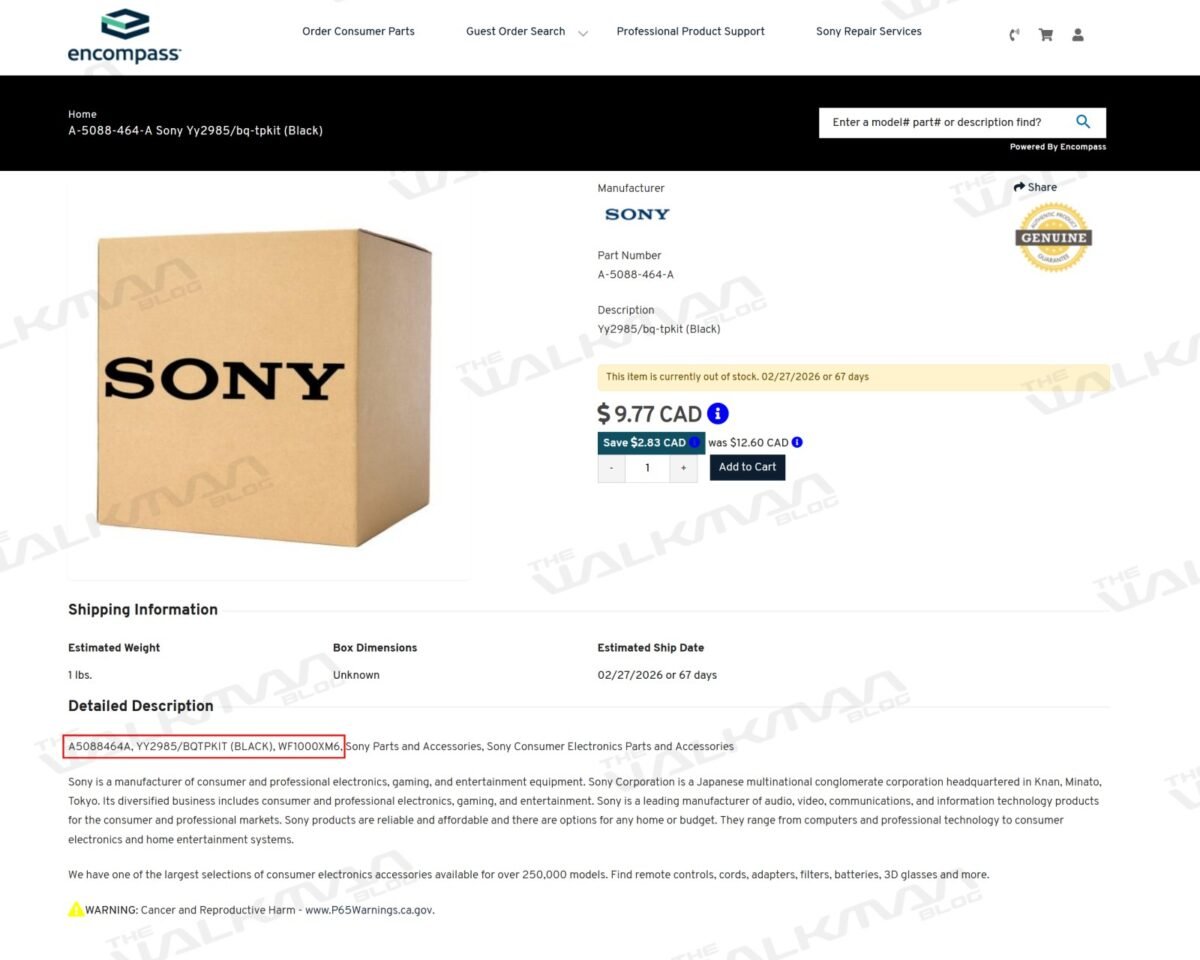Screen dimensions: 1200x960
Task: Click the Home breadcrumb link
Action: click(82, 115)
